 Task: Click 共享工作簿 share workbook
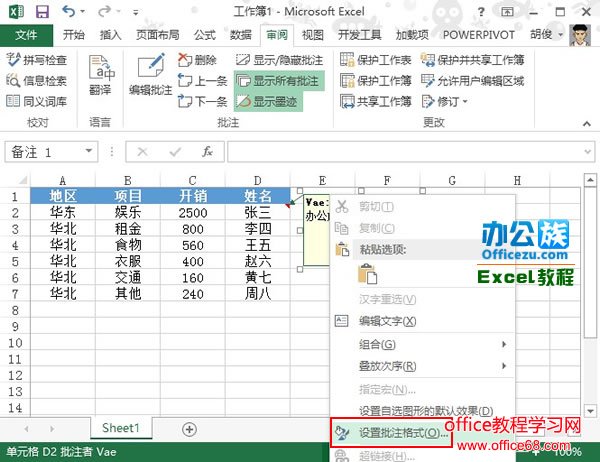click(376, 101)
